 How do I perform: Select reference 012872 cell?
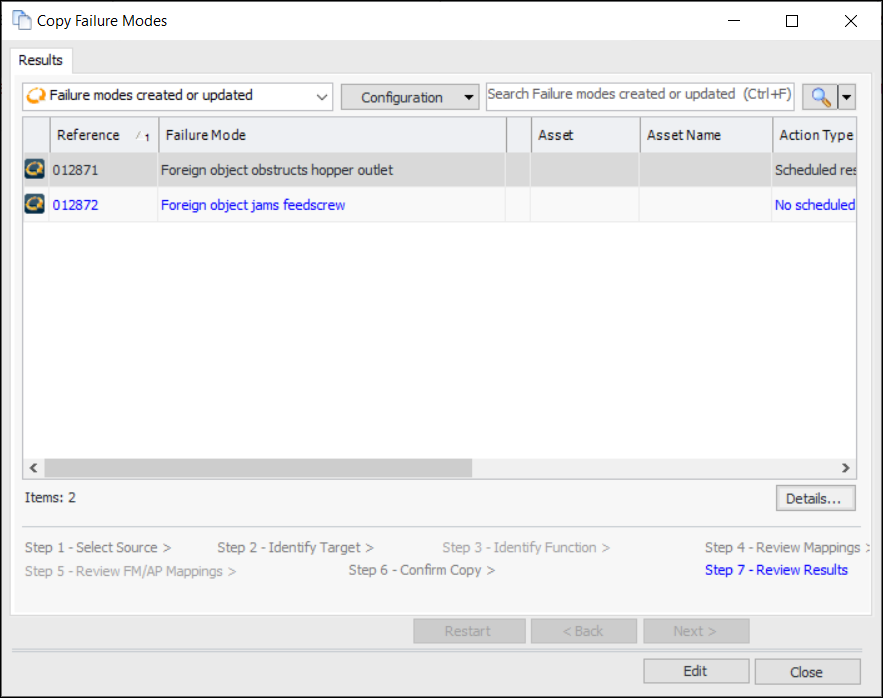pos(104,204)
